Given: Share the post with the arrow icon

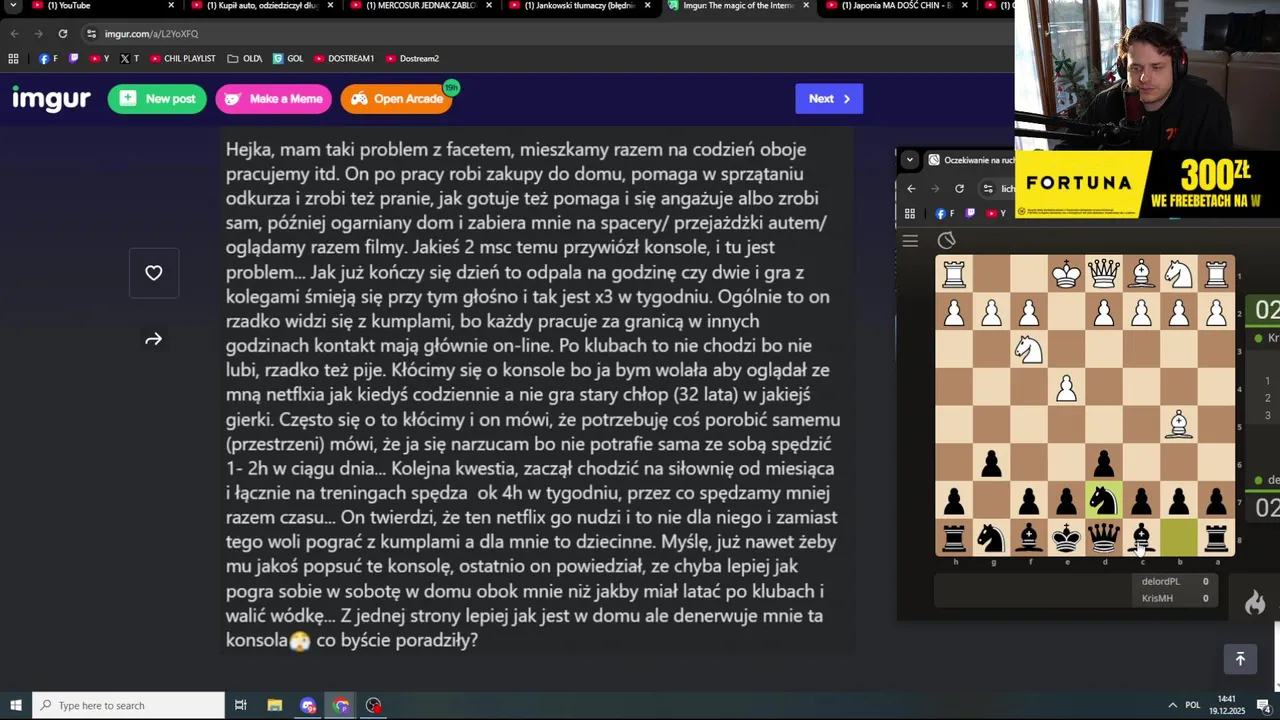Looking at the screenshot, I should tap(153, 340).
